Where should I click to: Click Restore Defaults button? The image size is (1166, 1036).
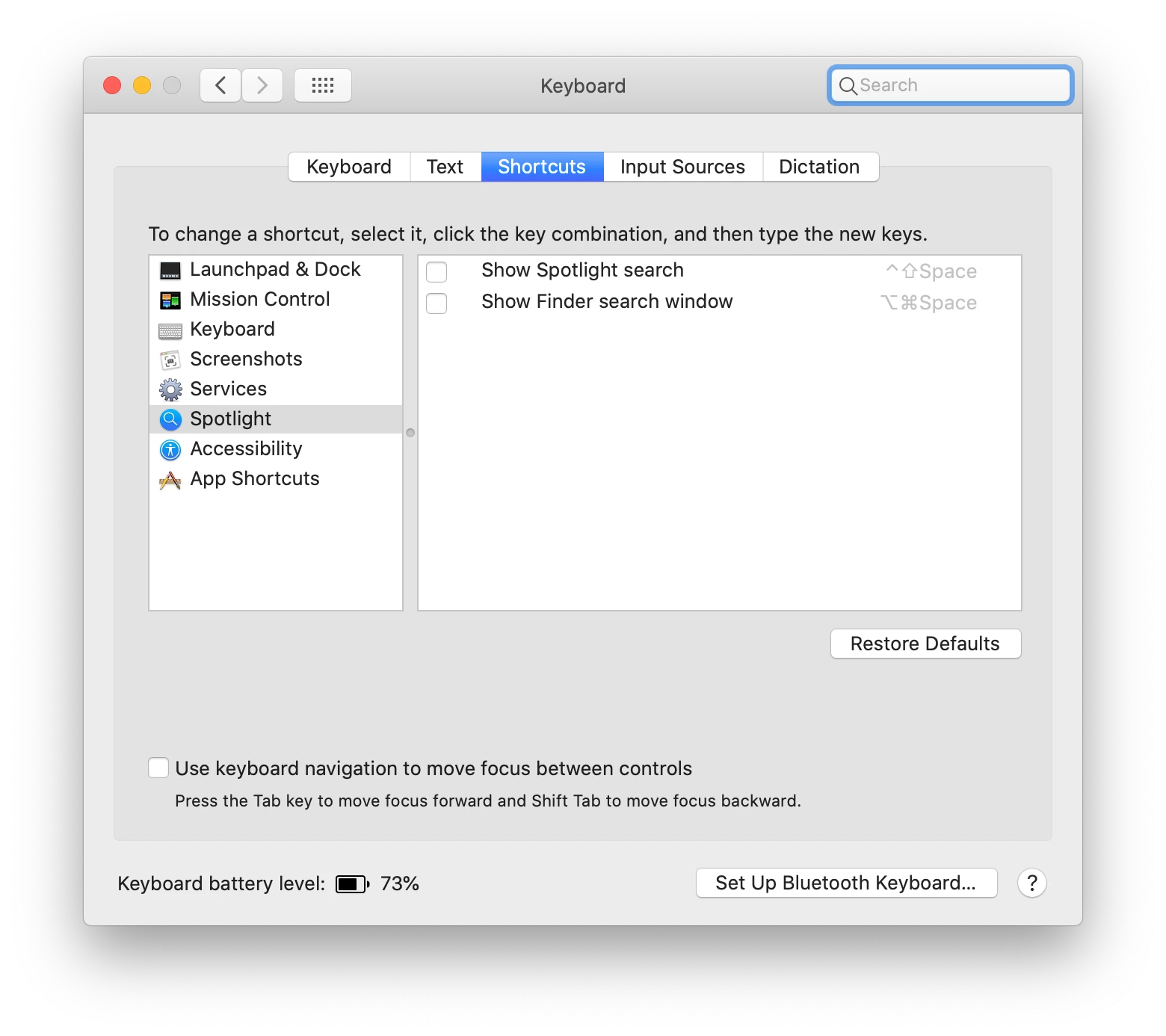pos(925,644)
